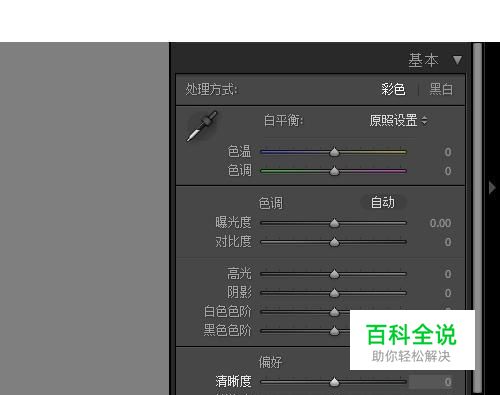Click the 对比度 value field
Screen dimensions: 500x395
point(448,242)
